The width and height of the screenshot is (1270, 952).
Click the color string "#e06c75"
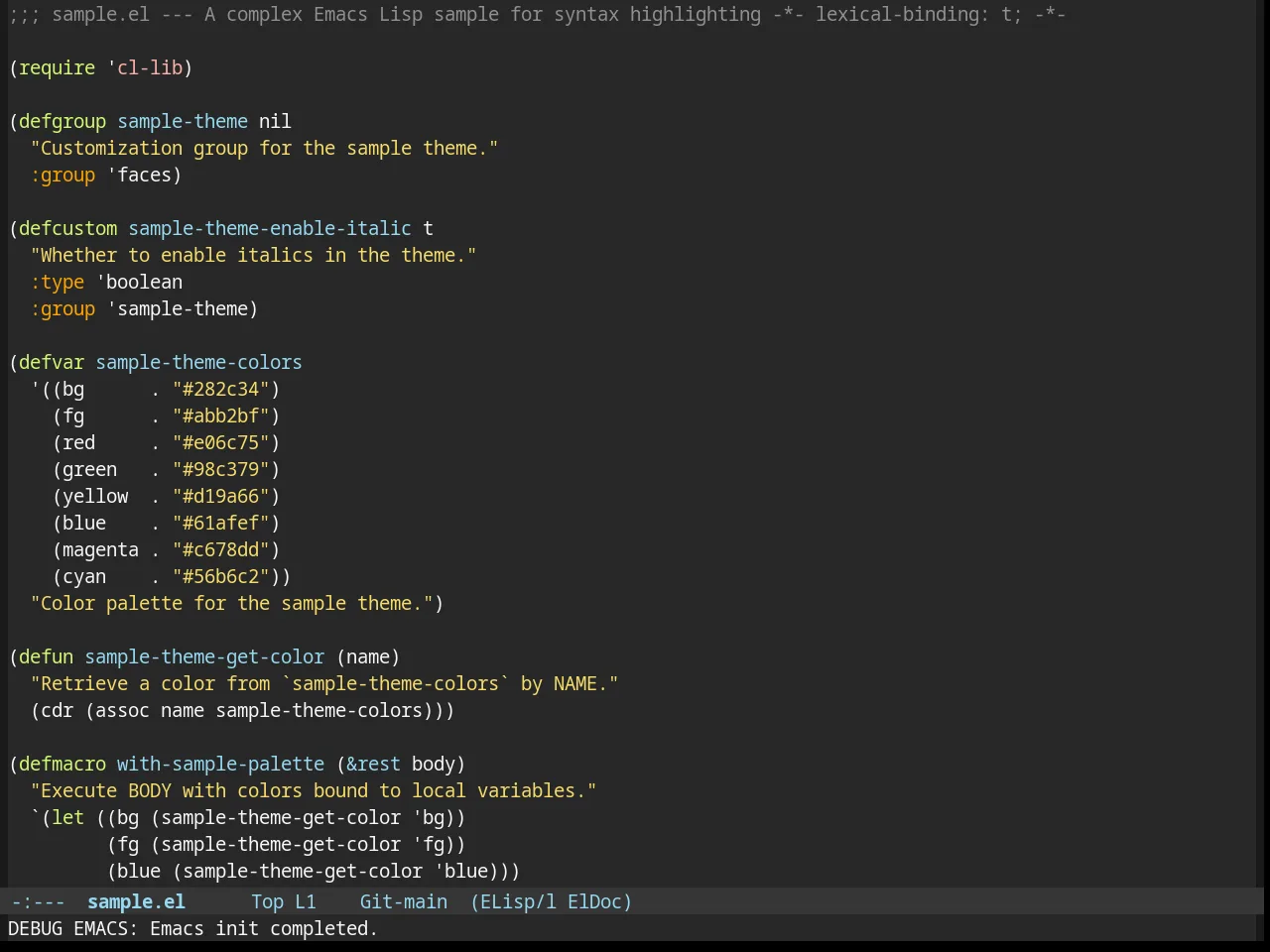(x=220, y=442)
